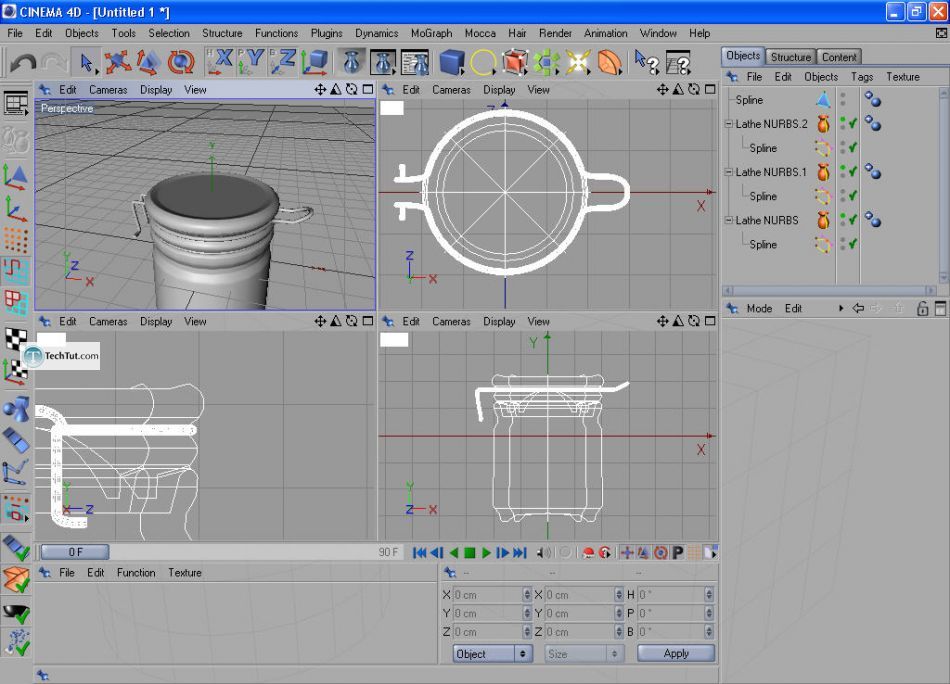Toggle visibility dots of top Spline object
The width and height of the screenshot is (950, 684).
click(x=843, y=99)
